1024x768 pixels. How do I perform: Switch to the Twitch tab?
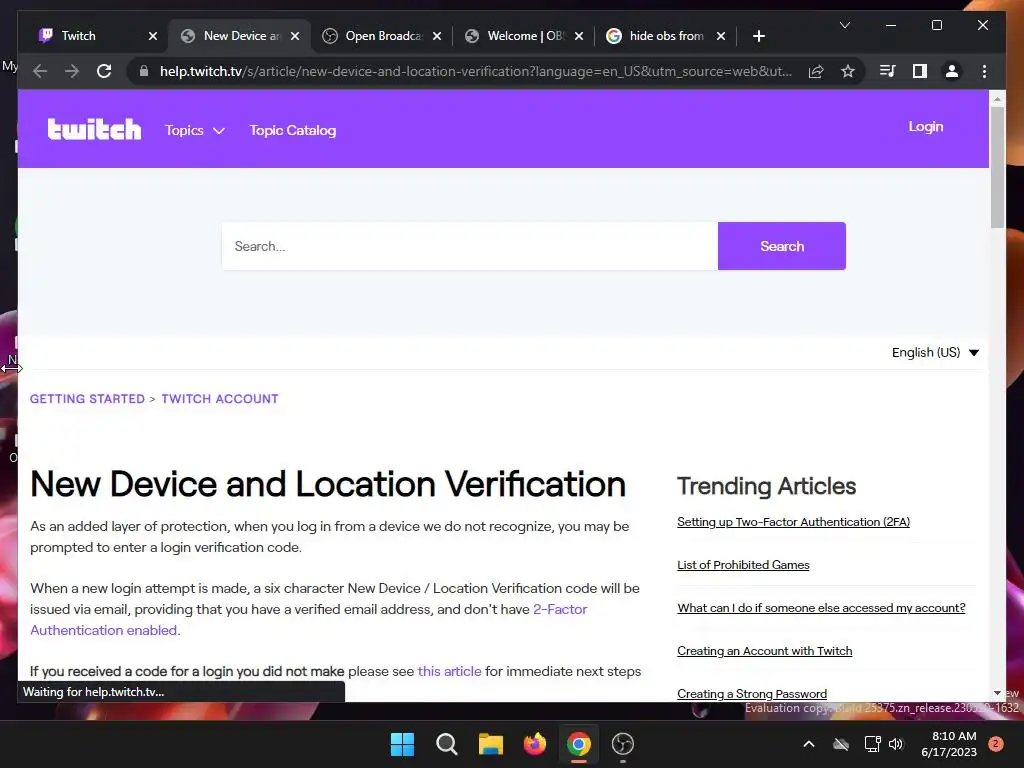(x=97, y=36)
